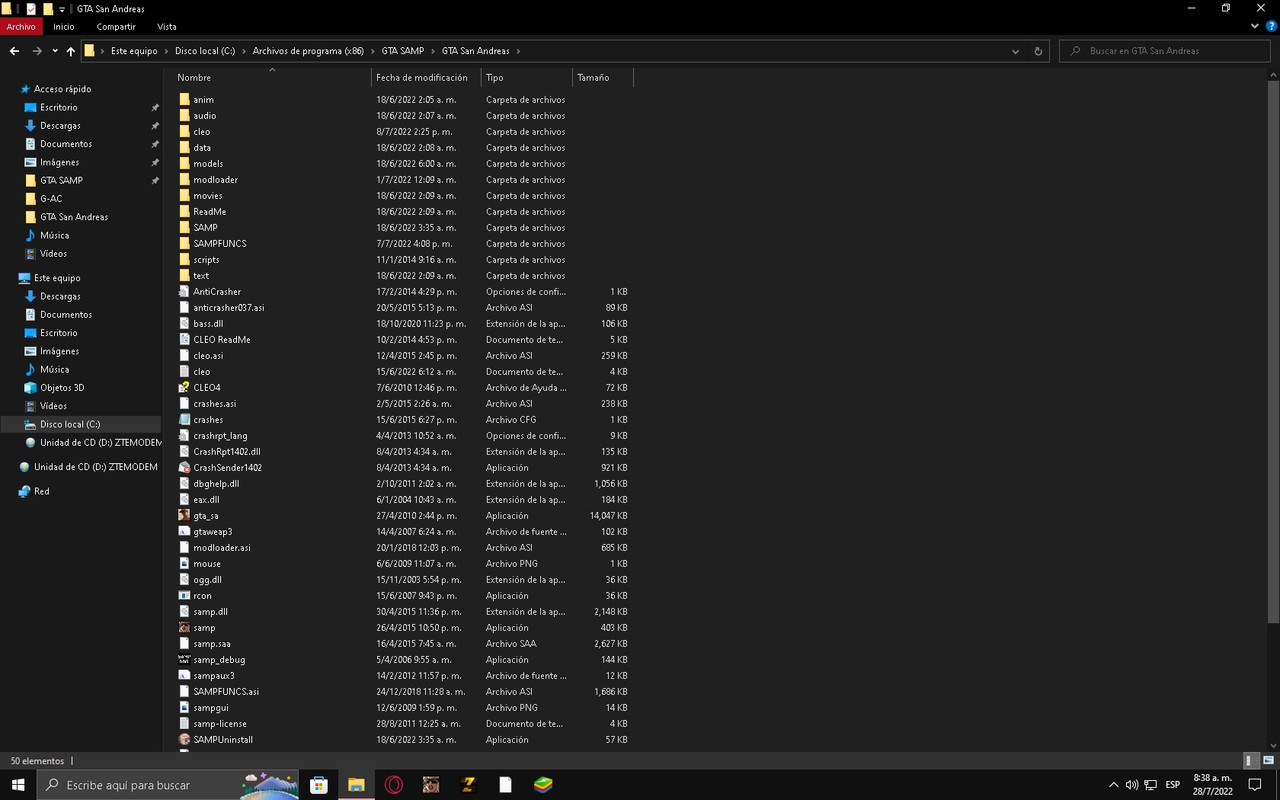Click the Objetos 3D icon in sidebar
1280x800 pixels.
point(31,388)
